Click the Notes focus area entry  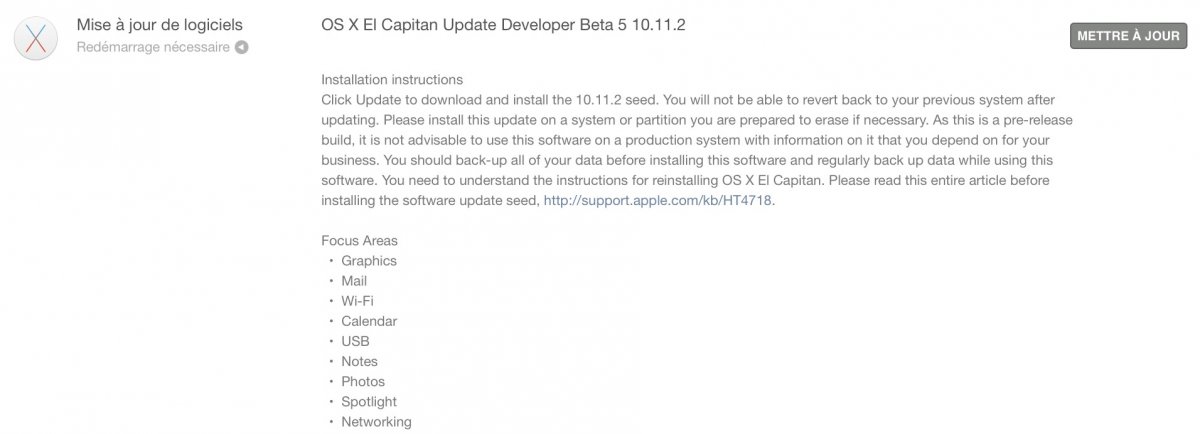click(x=359, y=361)
